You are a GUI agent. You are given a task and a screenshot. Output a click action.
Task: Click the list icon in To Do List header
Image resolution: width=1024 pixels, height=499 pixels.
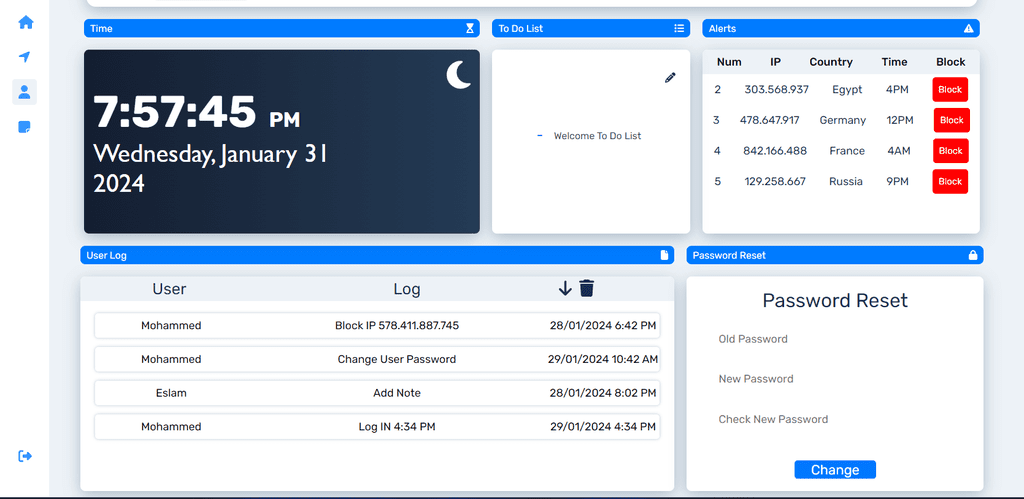tap(679, 28)
